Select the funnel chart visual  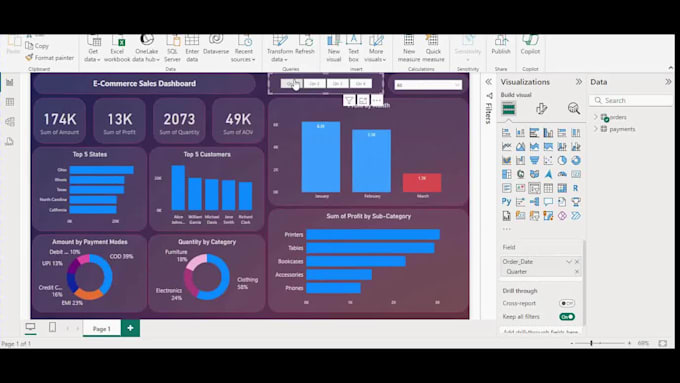[534, 160]
